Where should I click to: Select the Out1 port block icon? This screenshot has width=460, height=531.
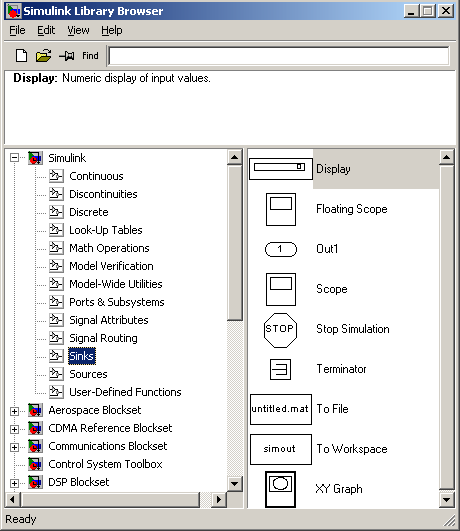click(x=281, y=250)
